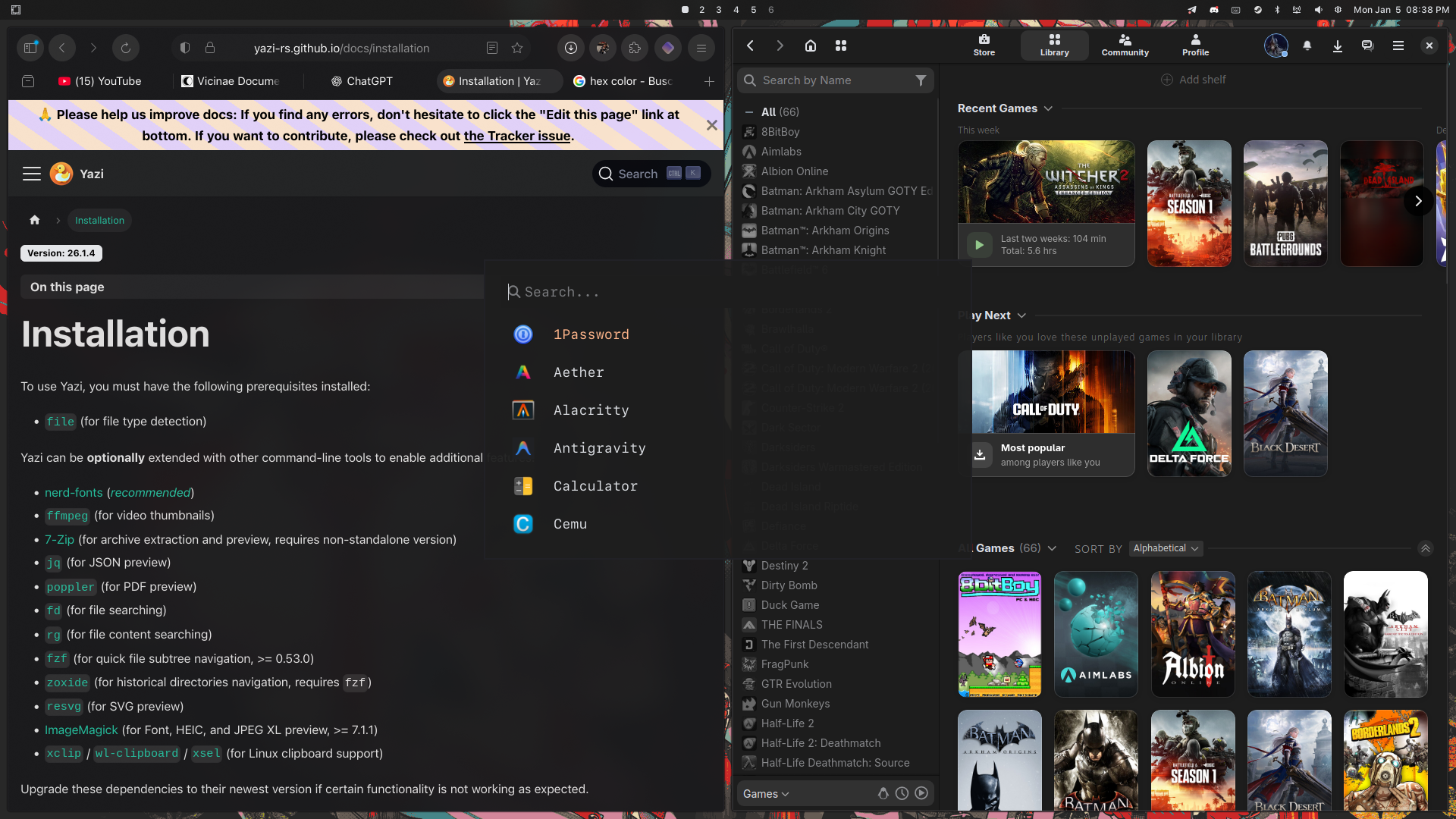Toggle Linux-only games penguin filter
This screenshot has height=819, width=1456.
coord(883,793)
